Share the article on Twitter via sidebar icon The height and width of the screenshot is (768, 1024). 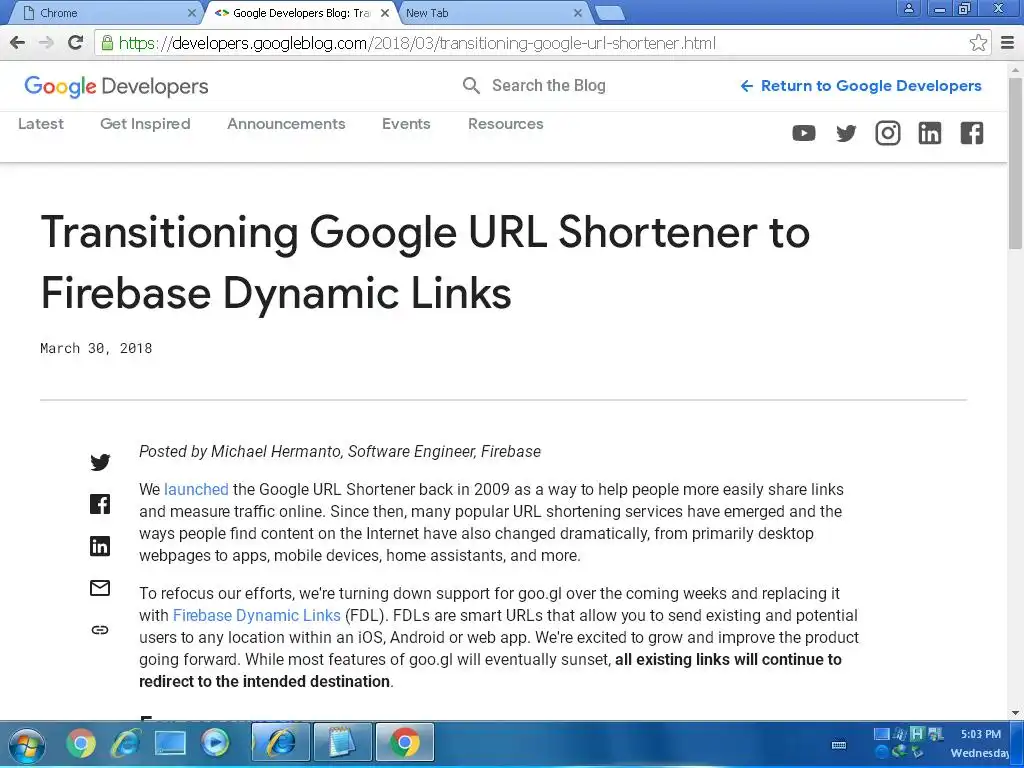coord(100,462)
